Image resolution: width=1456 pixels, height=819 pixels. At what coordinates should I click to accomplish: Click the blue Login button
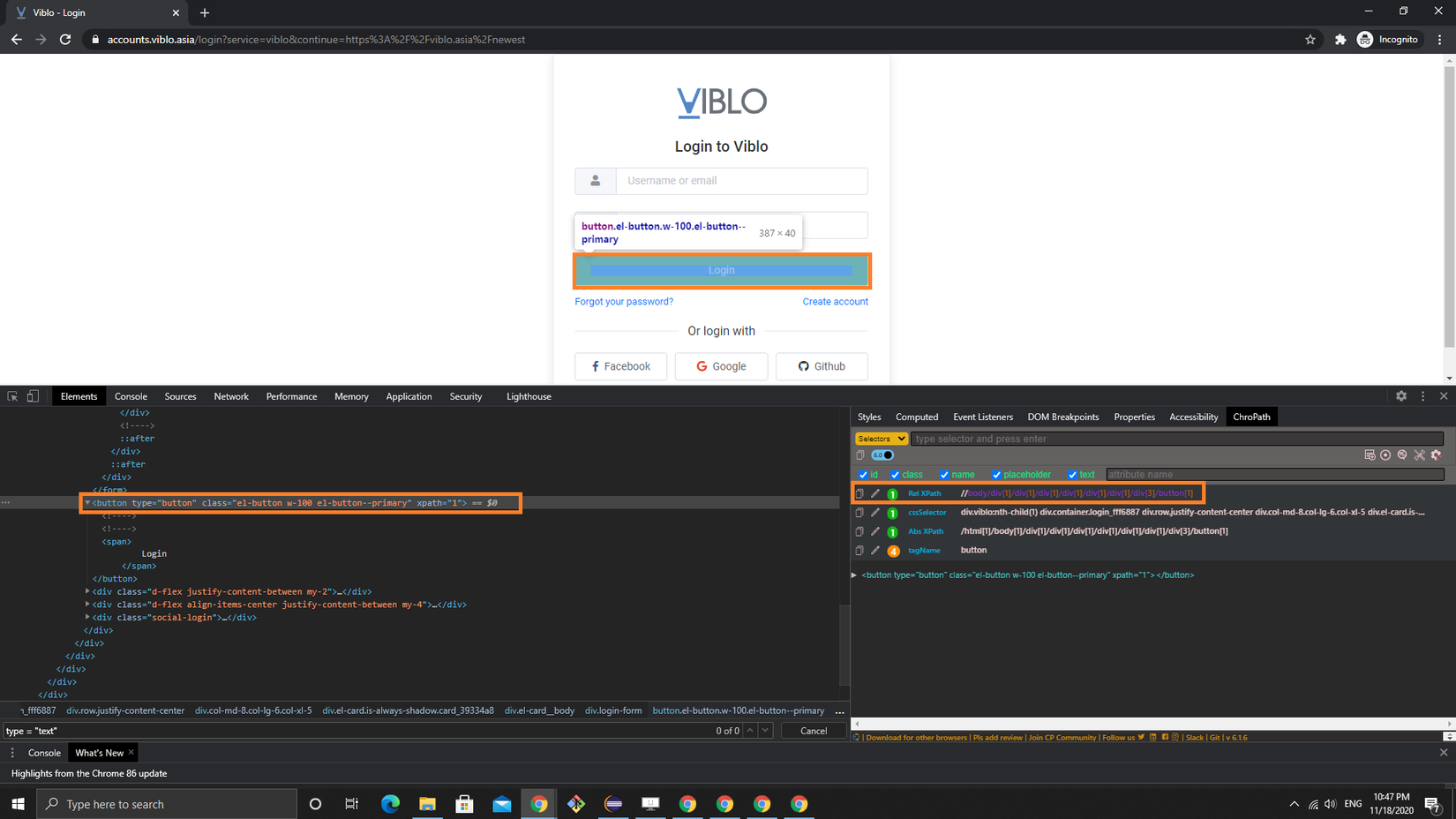[x=722, y=270]
